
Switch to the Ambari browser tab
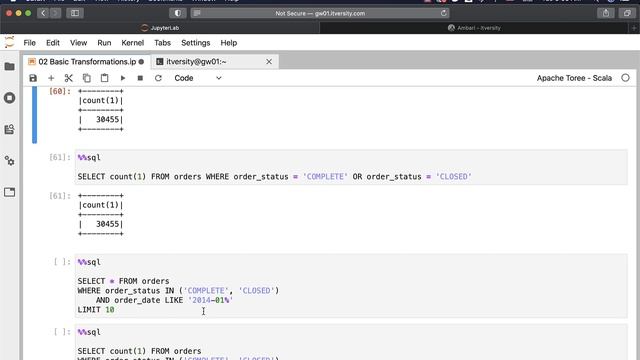(x=474, y=28)
